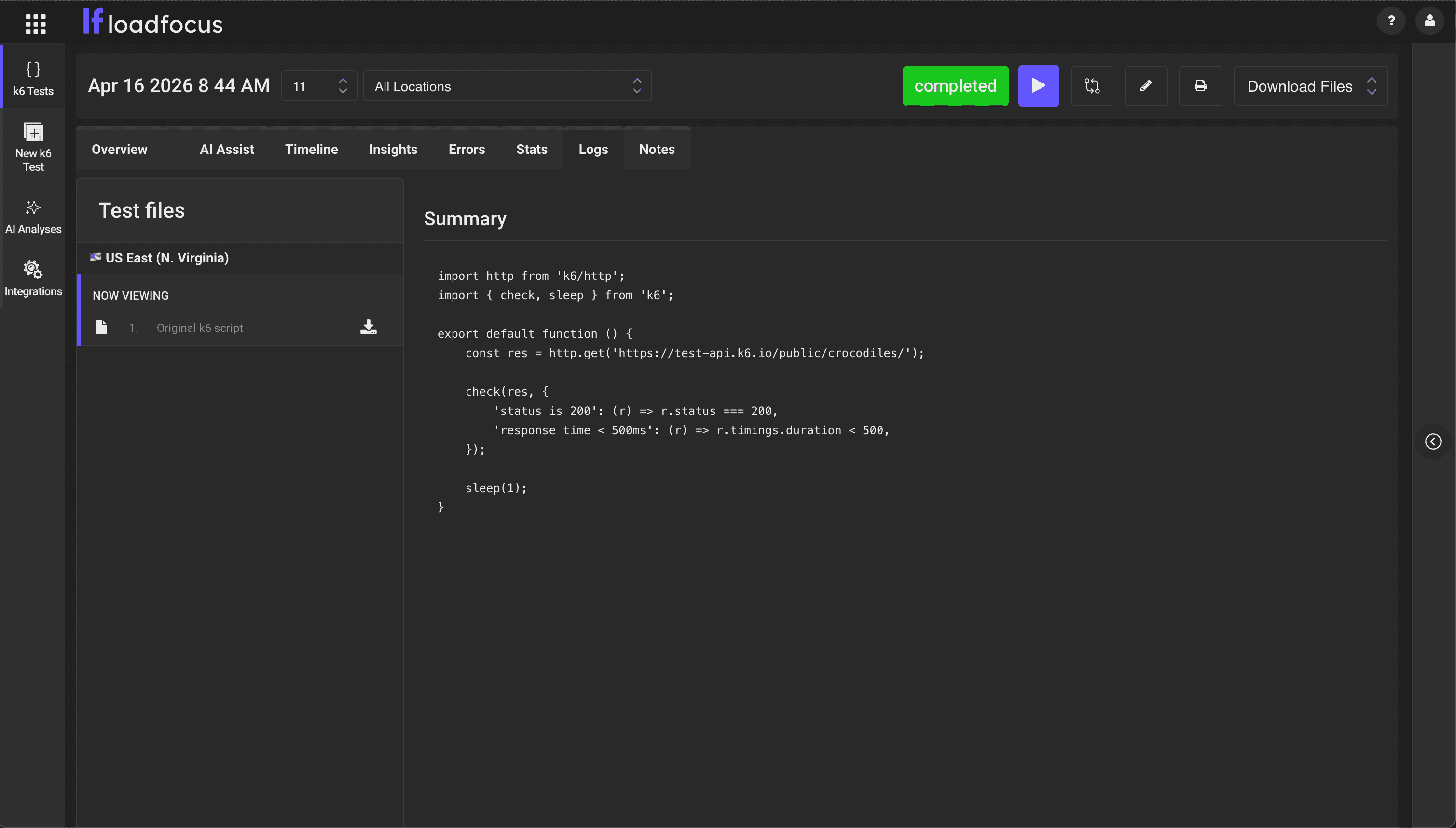
Task: Open the All Locations dropdown
Action: click(507, 86)
